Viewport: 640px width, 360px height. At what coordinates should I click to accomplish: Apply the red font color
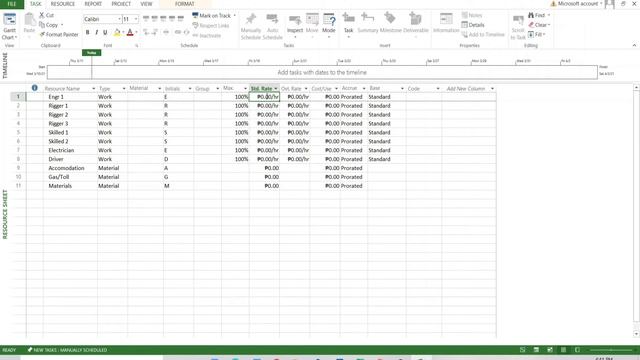[x=130, y=32]
